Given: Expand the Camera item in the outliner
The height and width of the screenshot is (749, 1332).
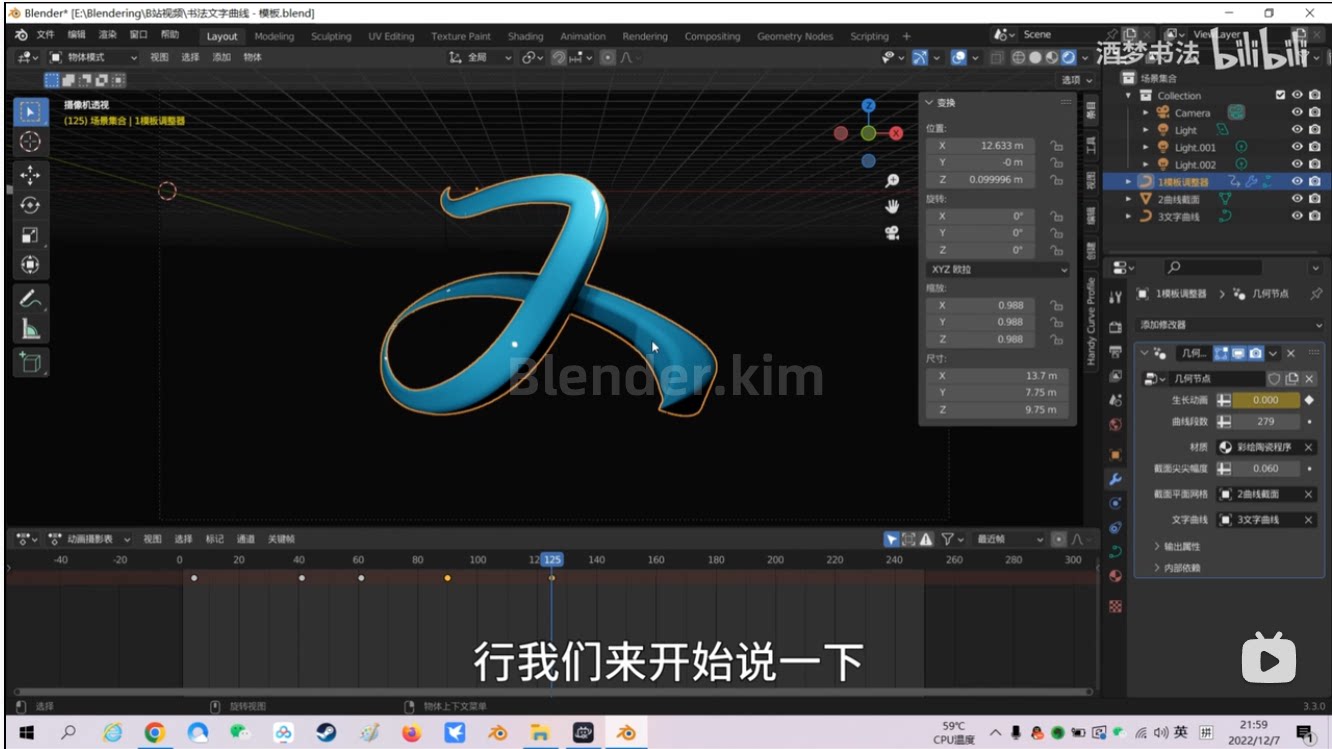Looking at the screenshot, I should click(x=1146, y=113).
